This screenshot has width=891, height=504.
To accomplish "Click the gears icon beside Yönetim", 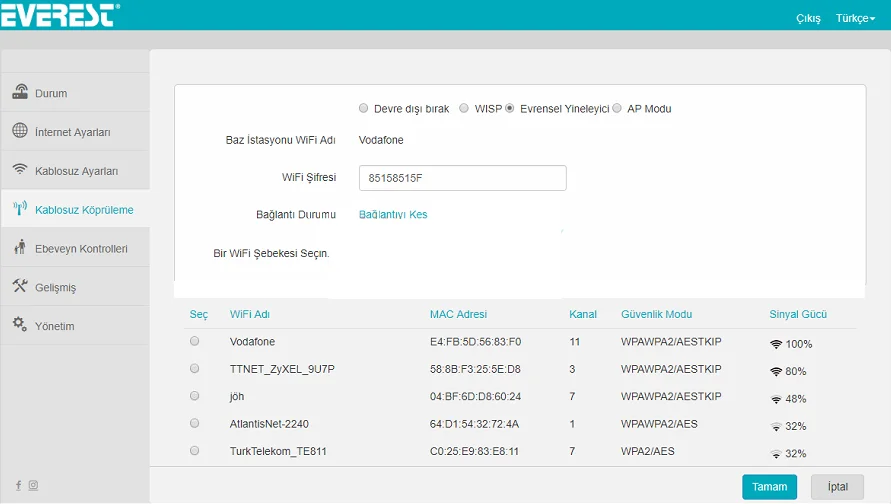I will coord(20,325).
